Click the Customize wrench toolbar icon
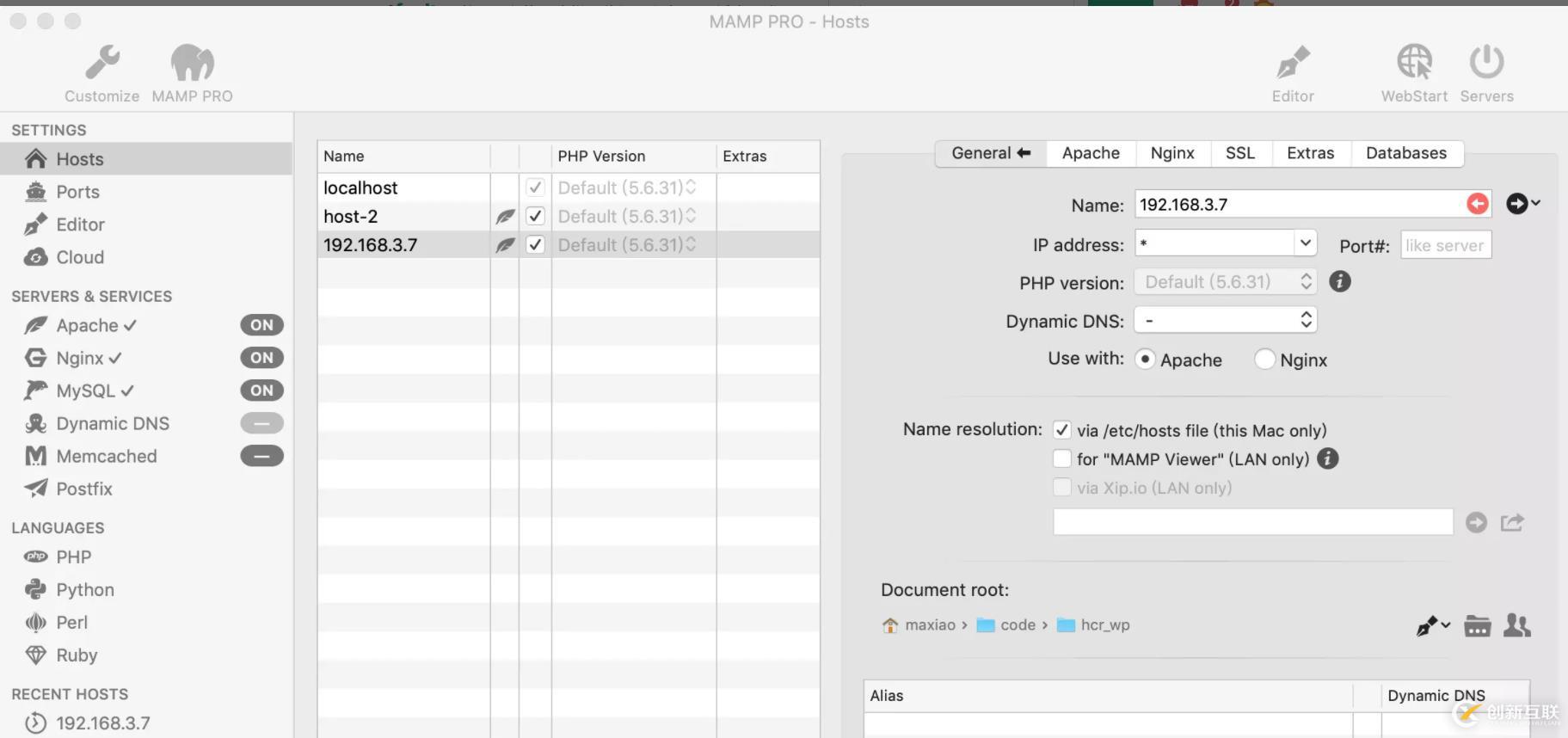Screen dimensions: 1568x738 tap(102, 62)
